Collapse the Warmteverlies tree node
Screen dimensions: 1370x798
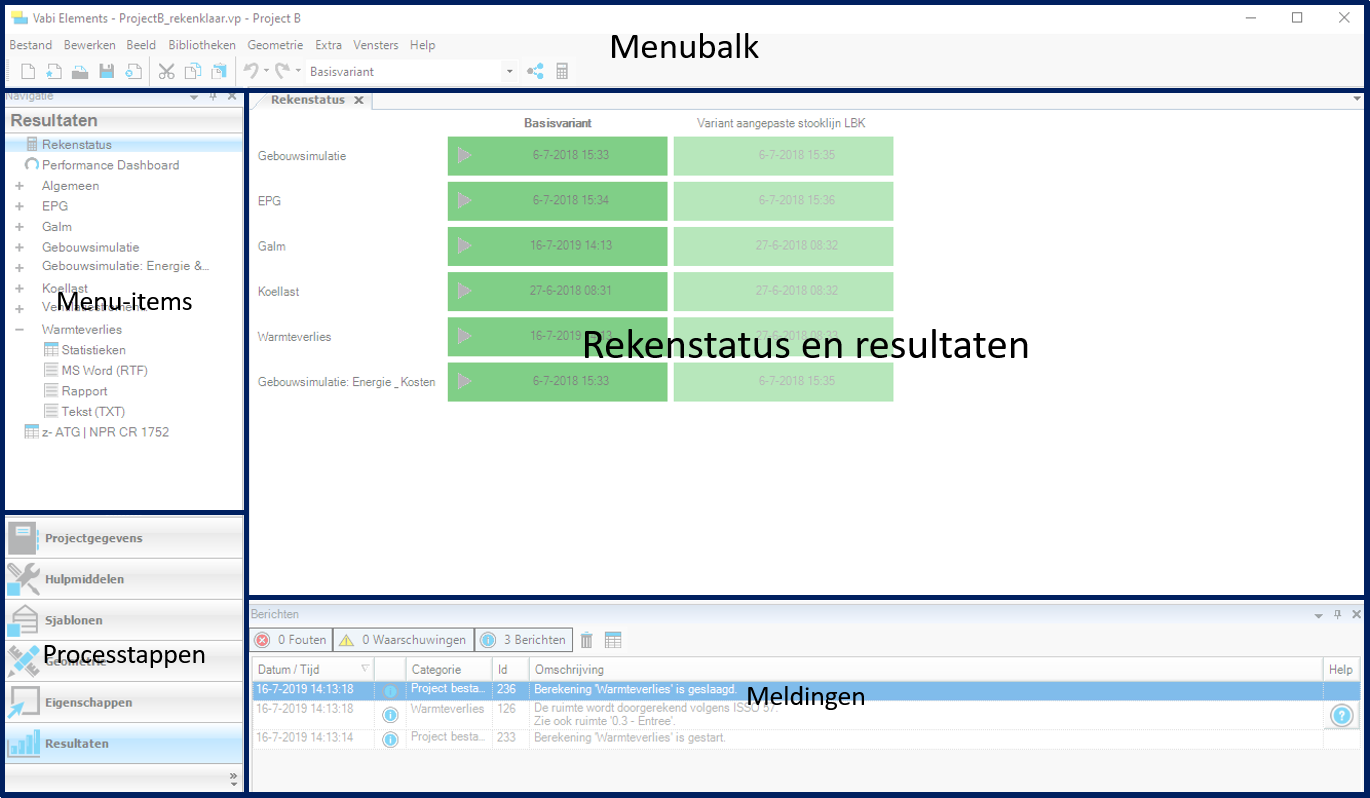(19, 329)
